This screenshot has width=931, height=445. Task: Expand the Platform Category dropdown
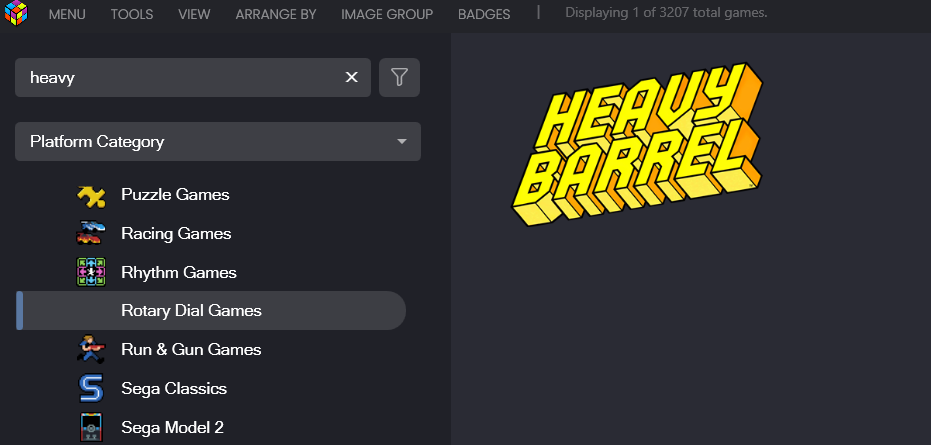[218, 141]
